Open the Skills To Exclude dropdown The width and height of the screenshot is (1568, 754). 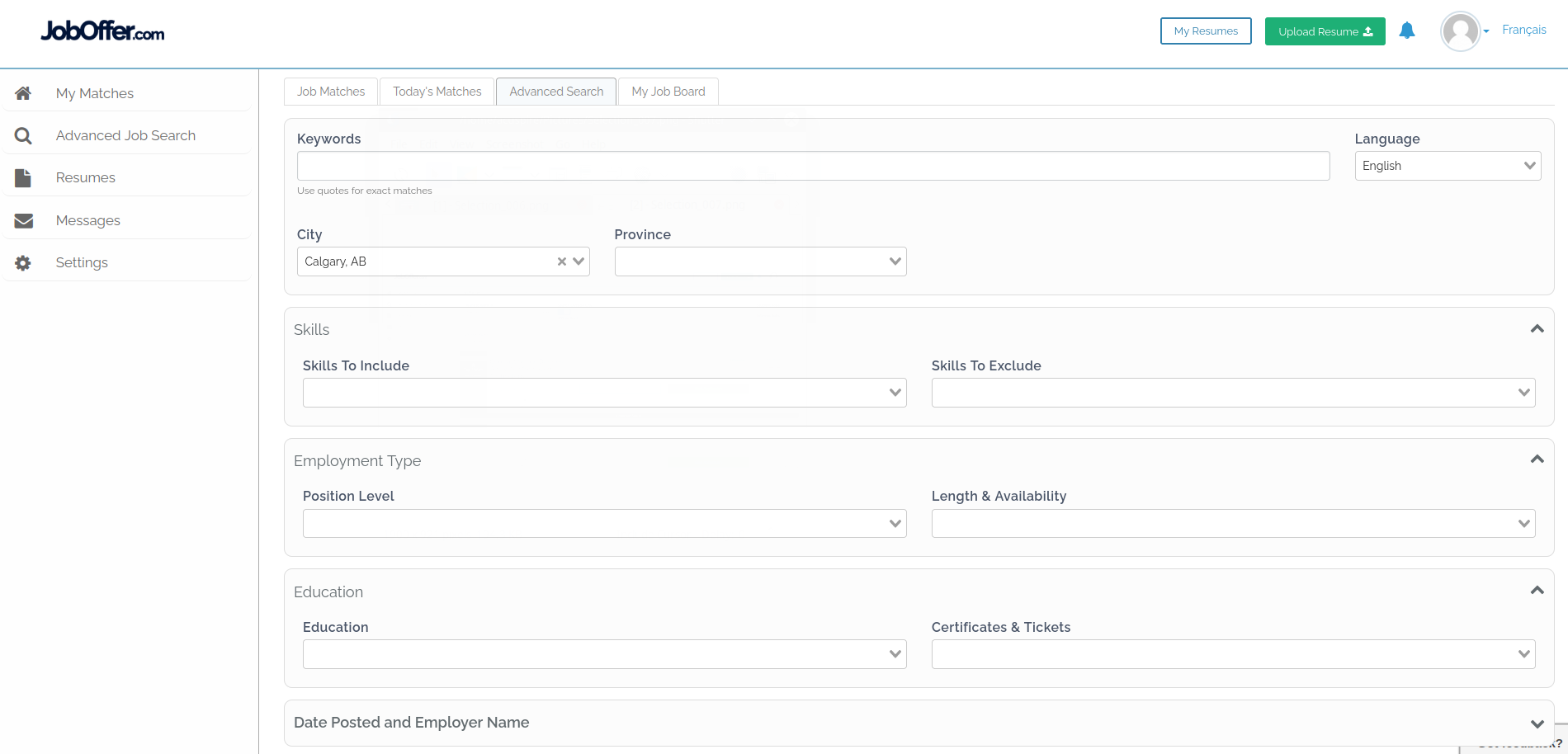click(1233, 392)
